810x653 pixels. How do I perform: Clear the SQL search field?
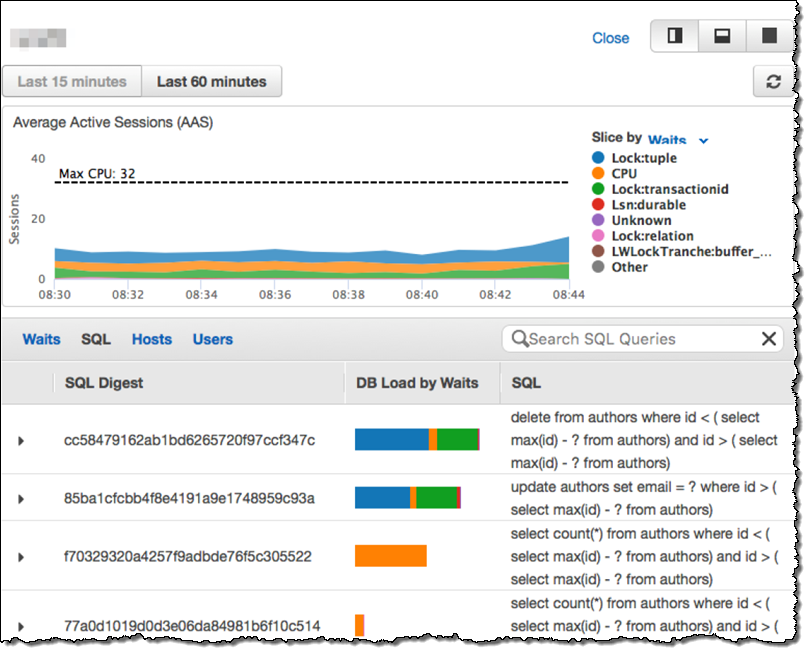click(x=768, y=339)
